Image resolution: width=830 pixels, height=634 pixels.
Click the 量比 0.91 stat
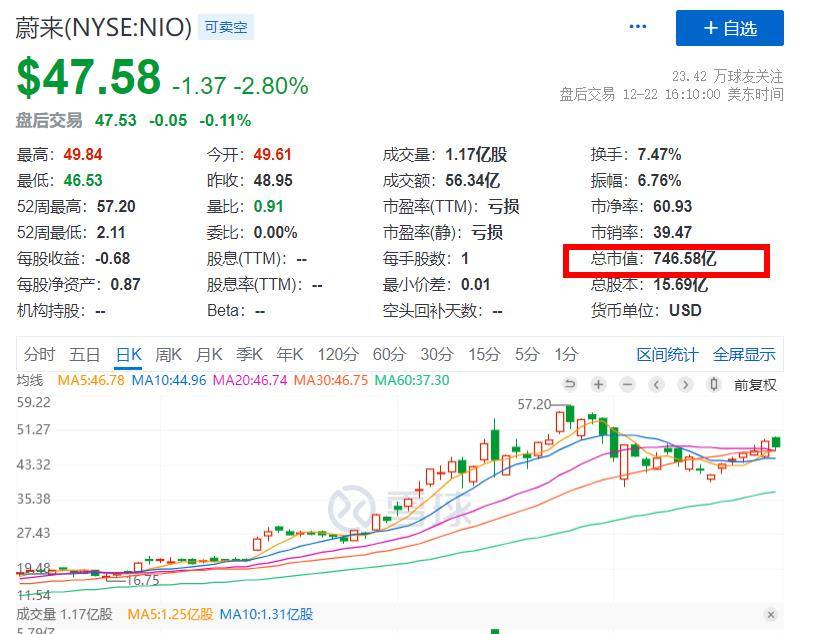(245, 206)
